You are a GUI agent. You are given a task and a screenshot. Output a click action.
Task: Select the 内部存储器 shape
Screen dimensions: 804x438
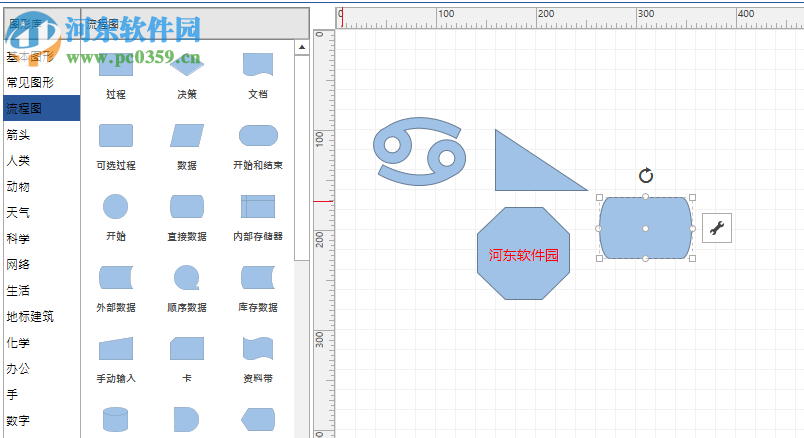click(x=258, y=206)
